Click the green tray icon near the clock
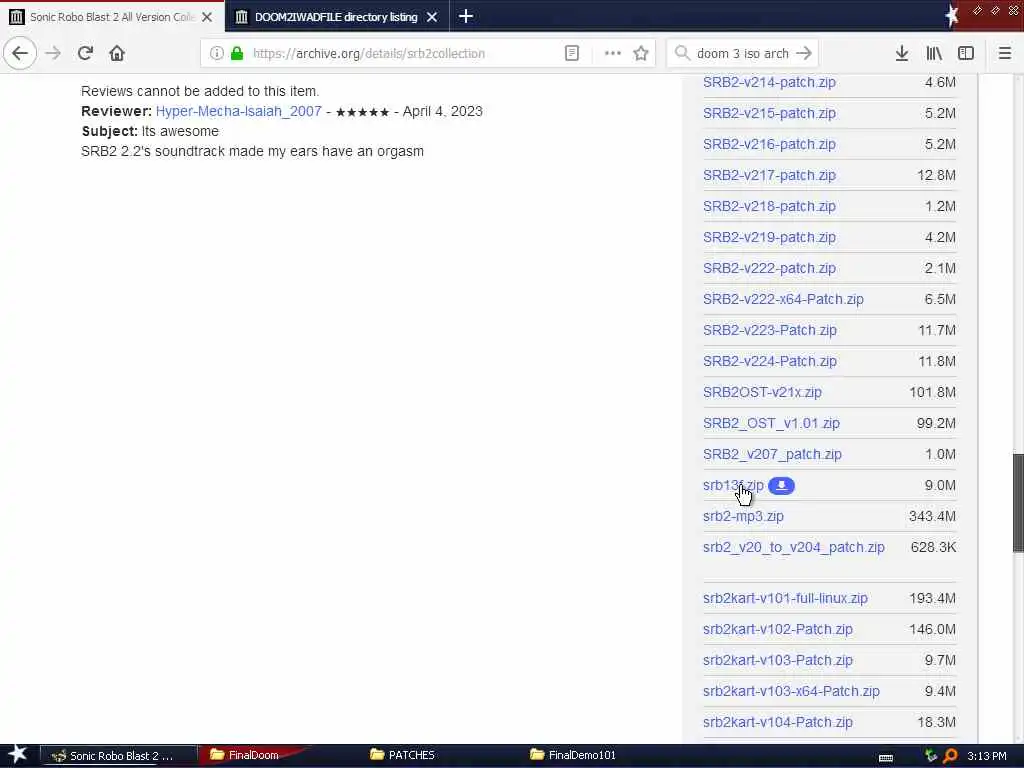The image size is (1024, 768). coord(931,756)
